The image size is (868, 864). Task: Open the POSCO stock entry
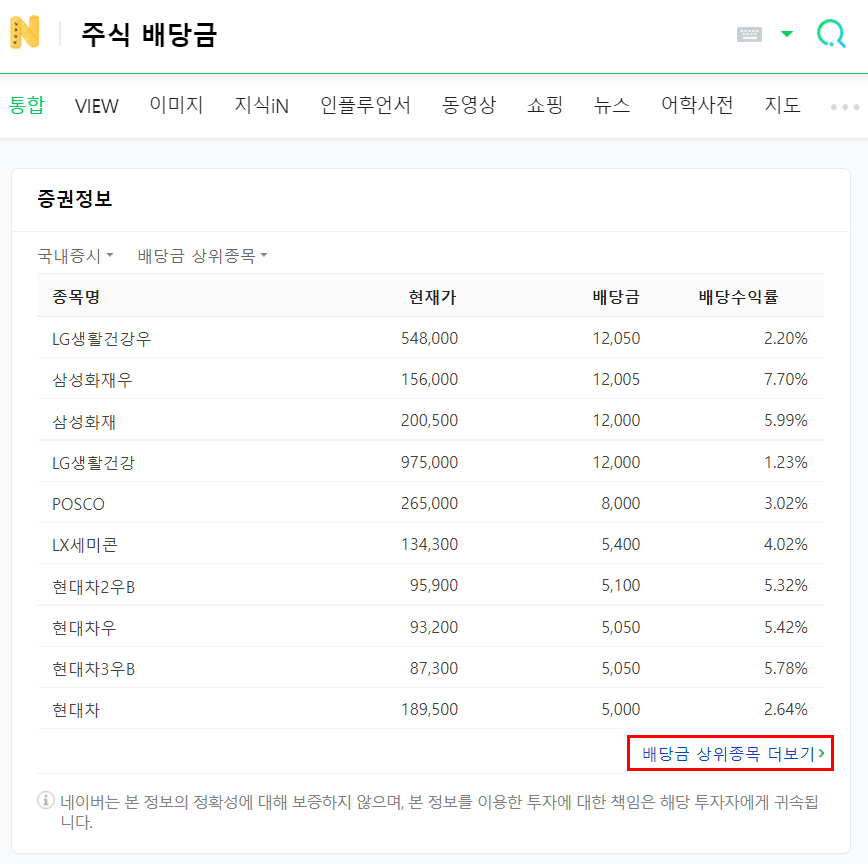pyautogui.click(x=78, y=504)
